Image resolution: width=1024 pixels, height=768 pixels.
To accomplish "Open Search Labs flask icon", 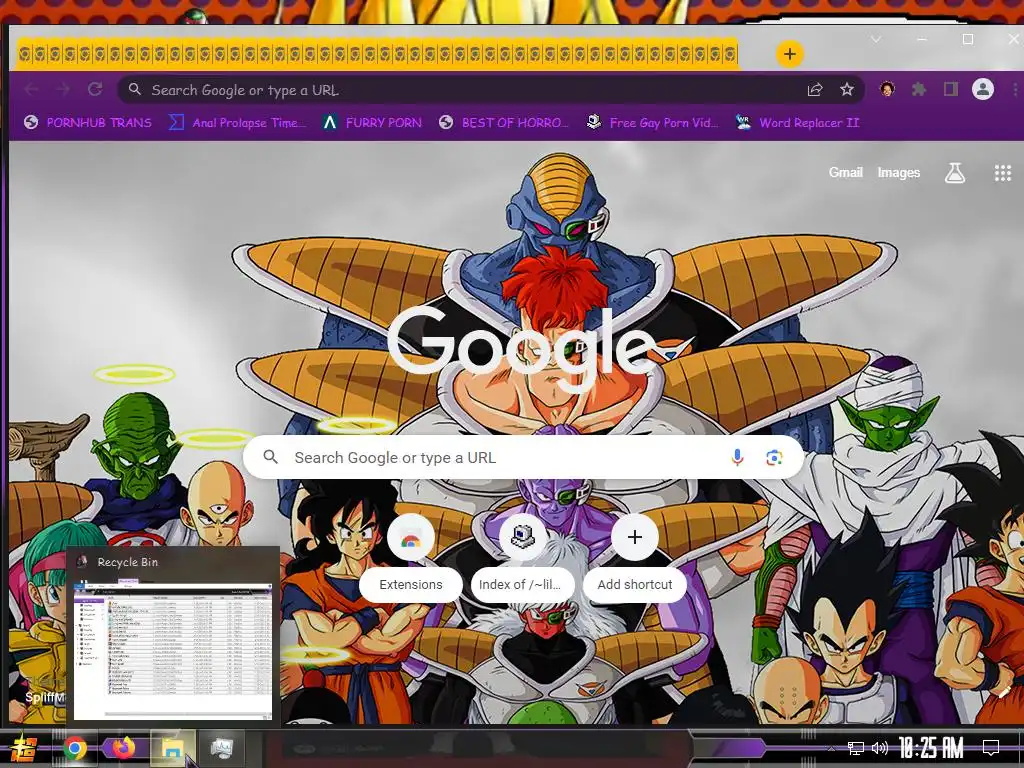I will [x=955, y=173].
